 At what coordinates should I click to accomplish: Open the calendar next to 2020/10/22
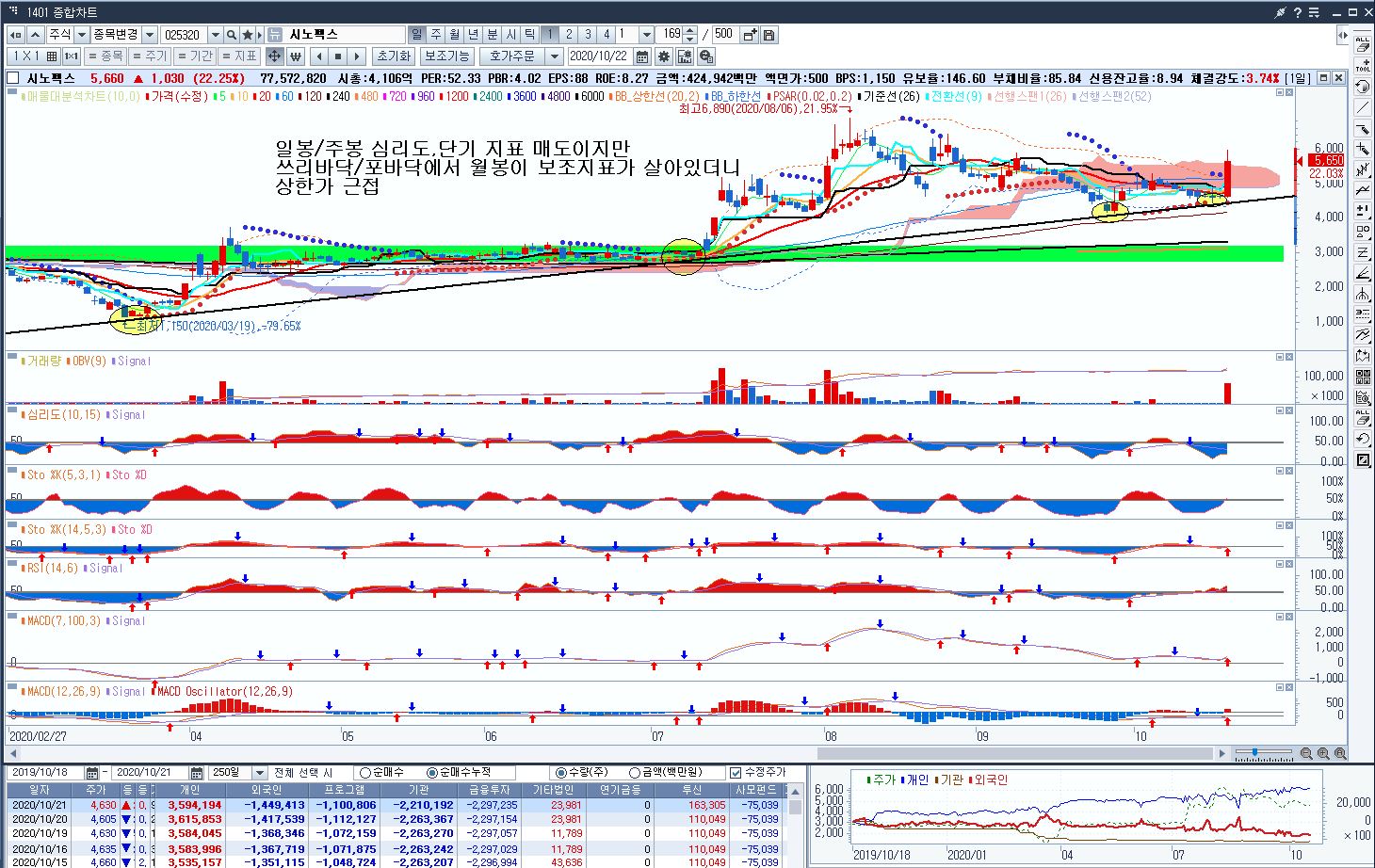(644, 56)
